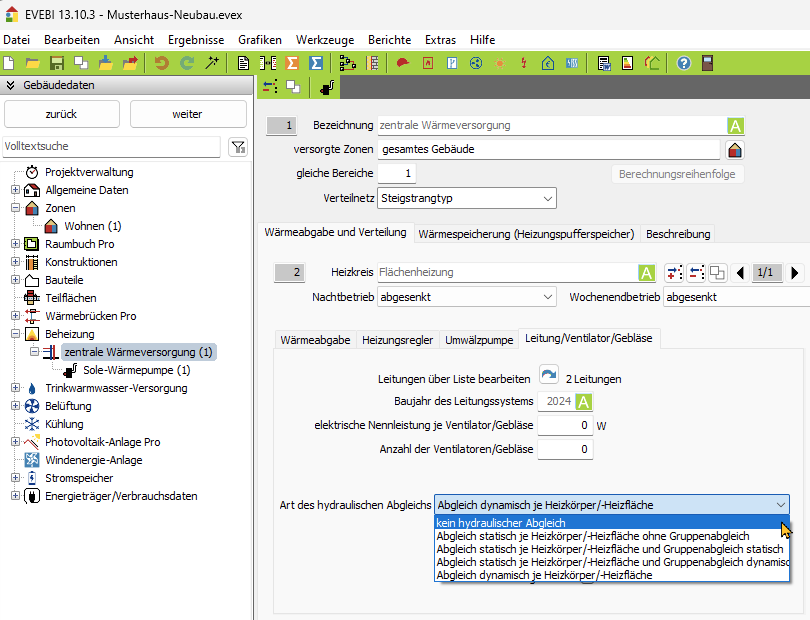Screen dimensions: 810x620
Task: Switch to the Umwälzpumpe tab
Action: click(x=479, y=340)
